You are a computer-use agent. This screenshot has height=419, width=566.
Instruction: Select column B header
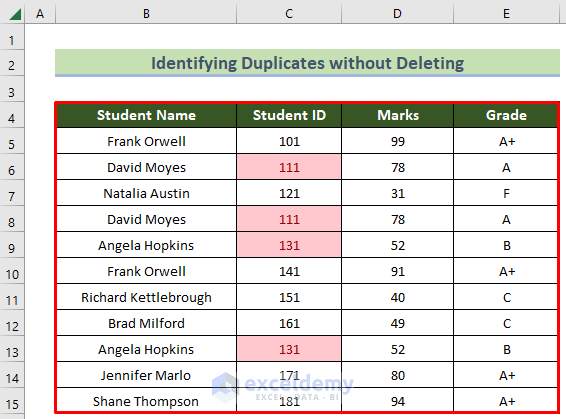(146, 14)
